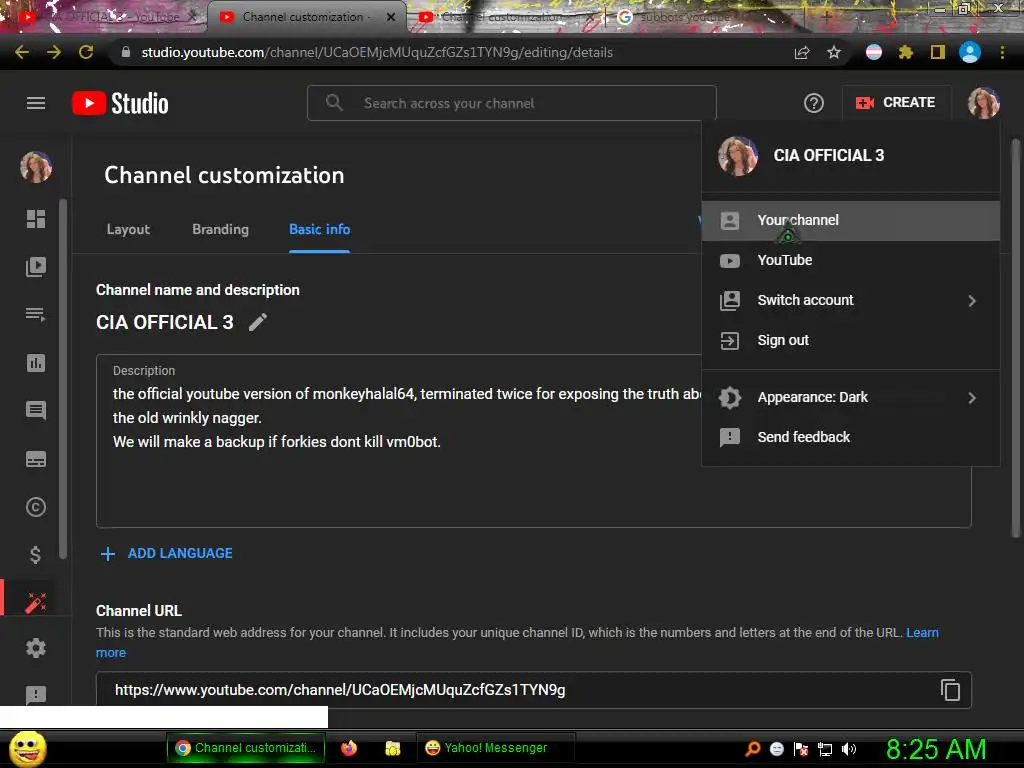The width and height of the screenshot is (1024, 768).
Task: Click sidebar Send feedback icon at bottom
Action: point(36,694)
